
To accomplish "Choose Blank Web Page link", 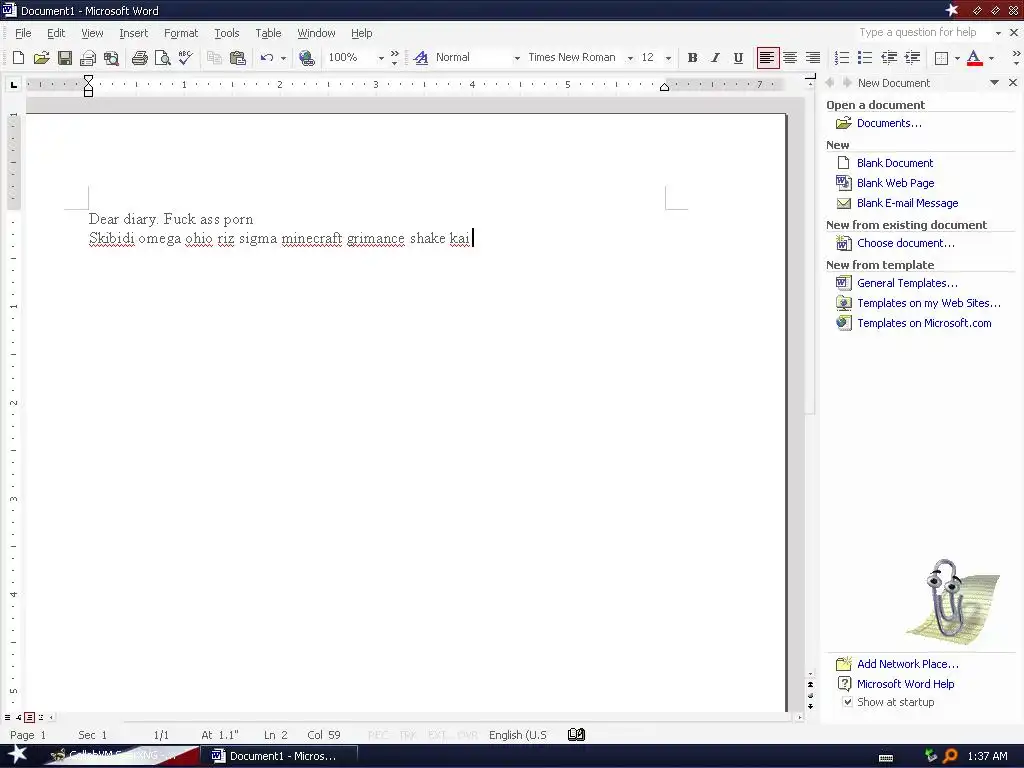I will [x=895, y=184].
